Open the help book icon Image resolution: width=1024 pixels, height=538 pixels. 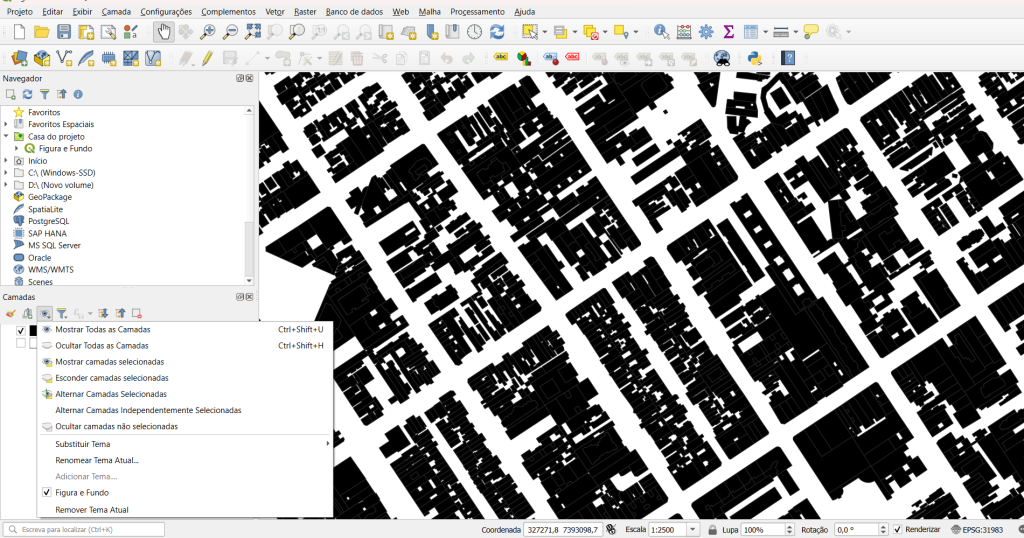788,58
